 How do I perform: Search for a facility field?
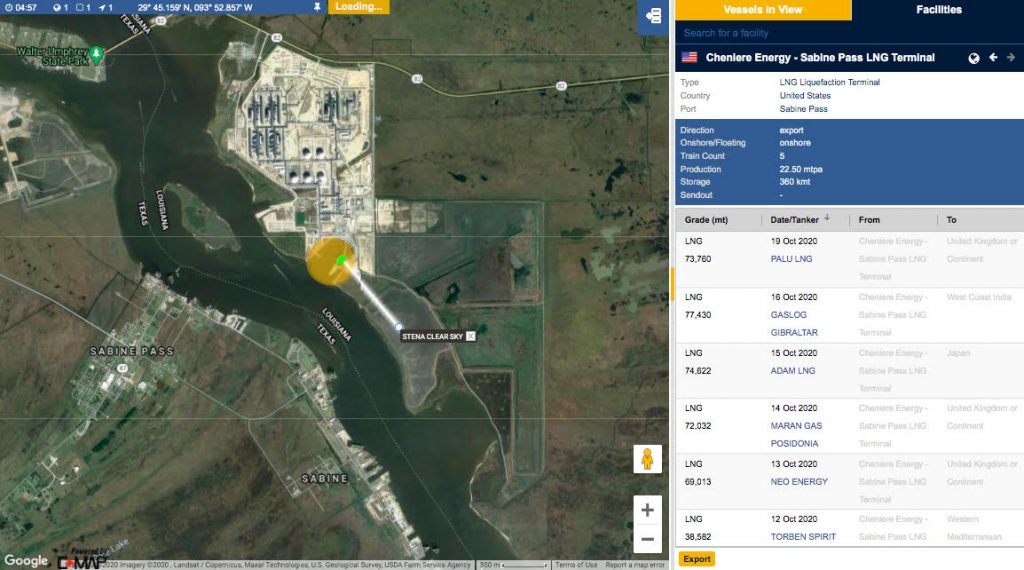coord(849,33)
